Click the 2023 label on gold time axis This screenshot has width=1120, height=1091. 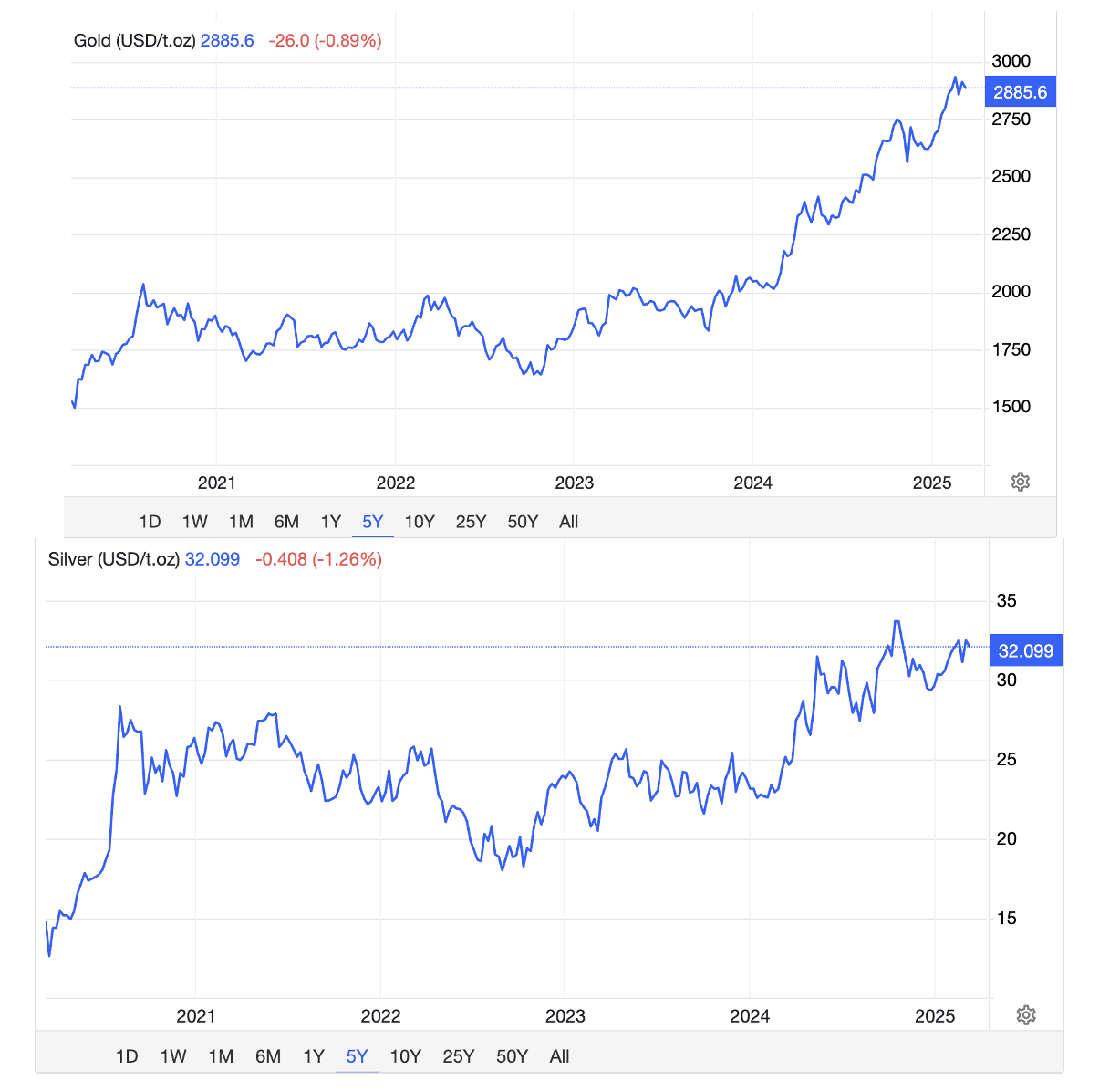(574, 483)
